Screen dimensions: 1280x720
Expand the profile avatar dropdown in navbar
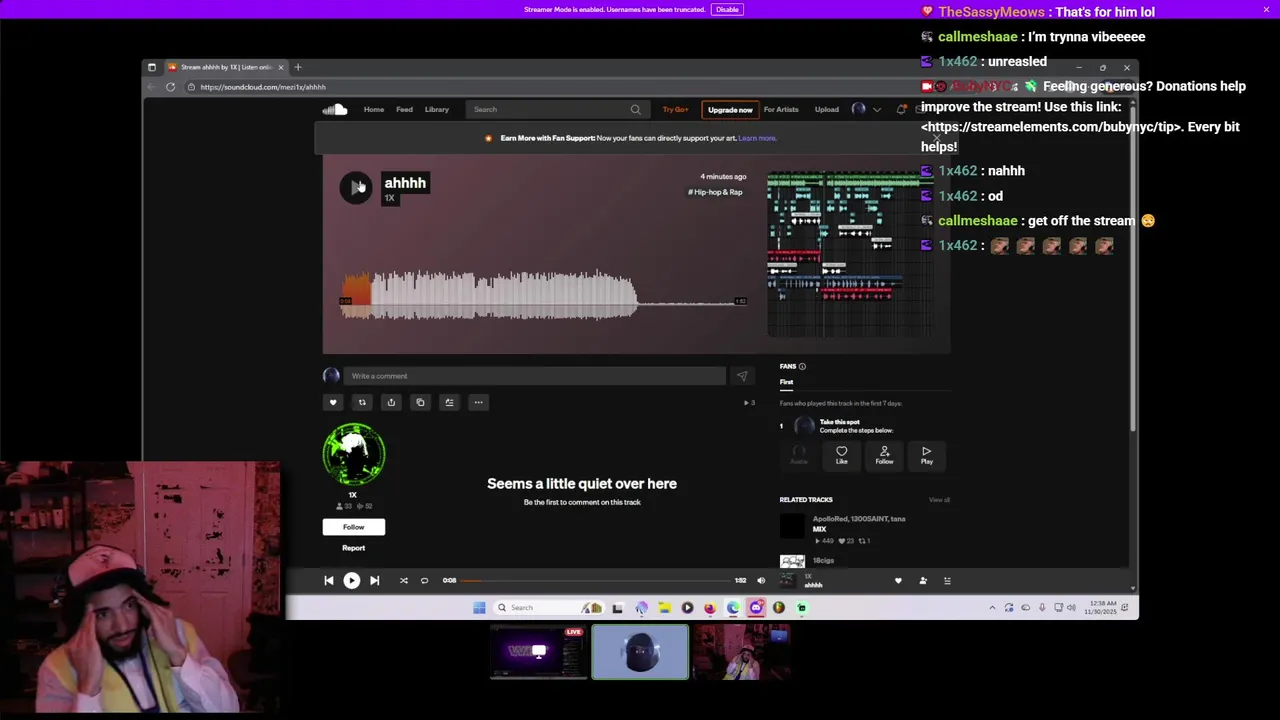pyautogui.click(x=866, y=109)
